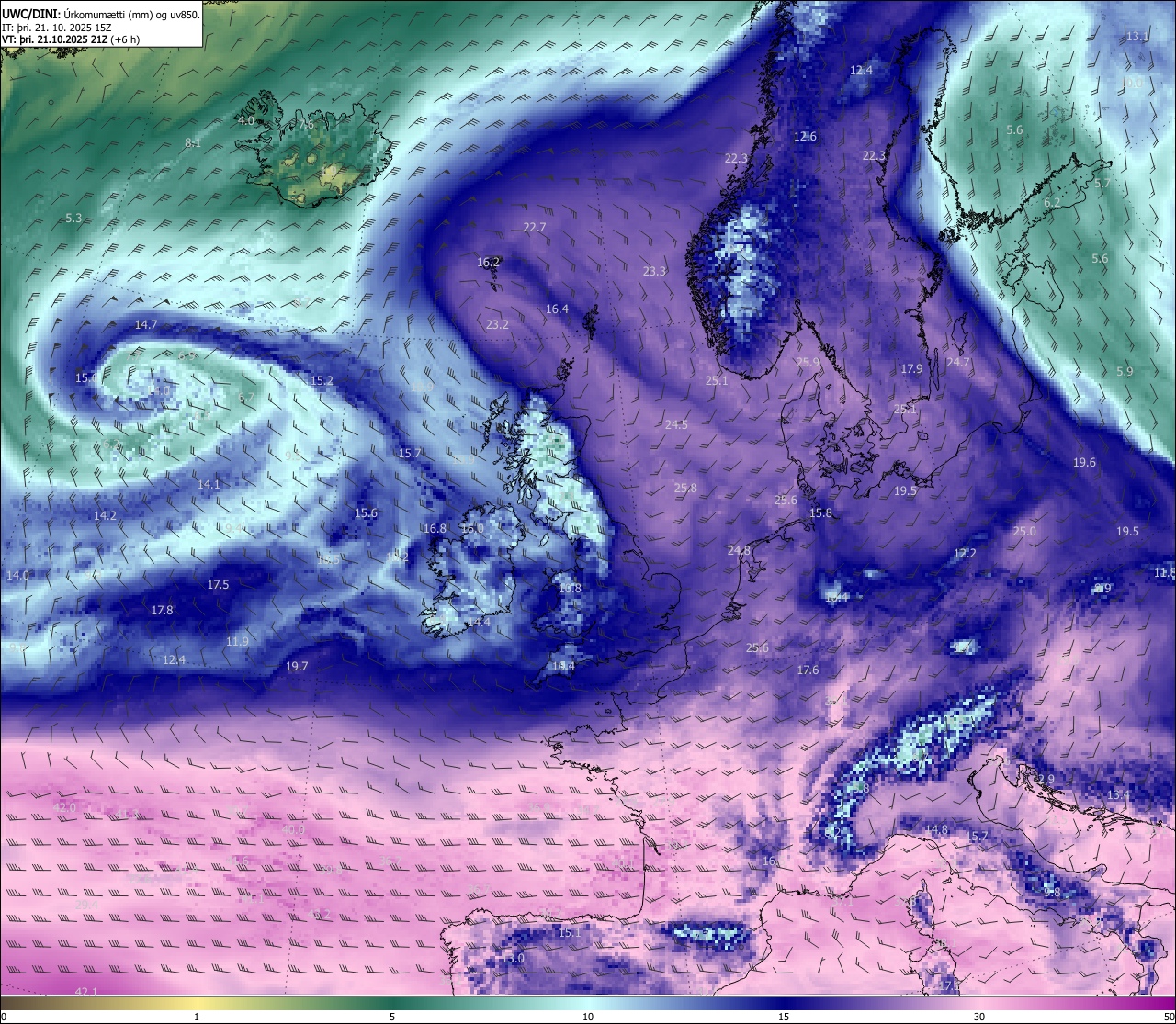Click the 23.2 value label

[497, 325]
